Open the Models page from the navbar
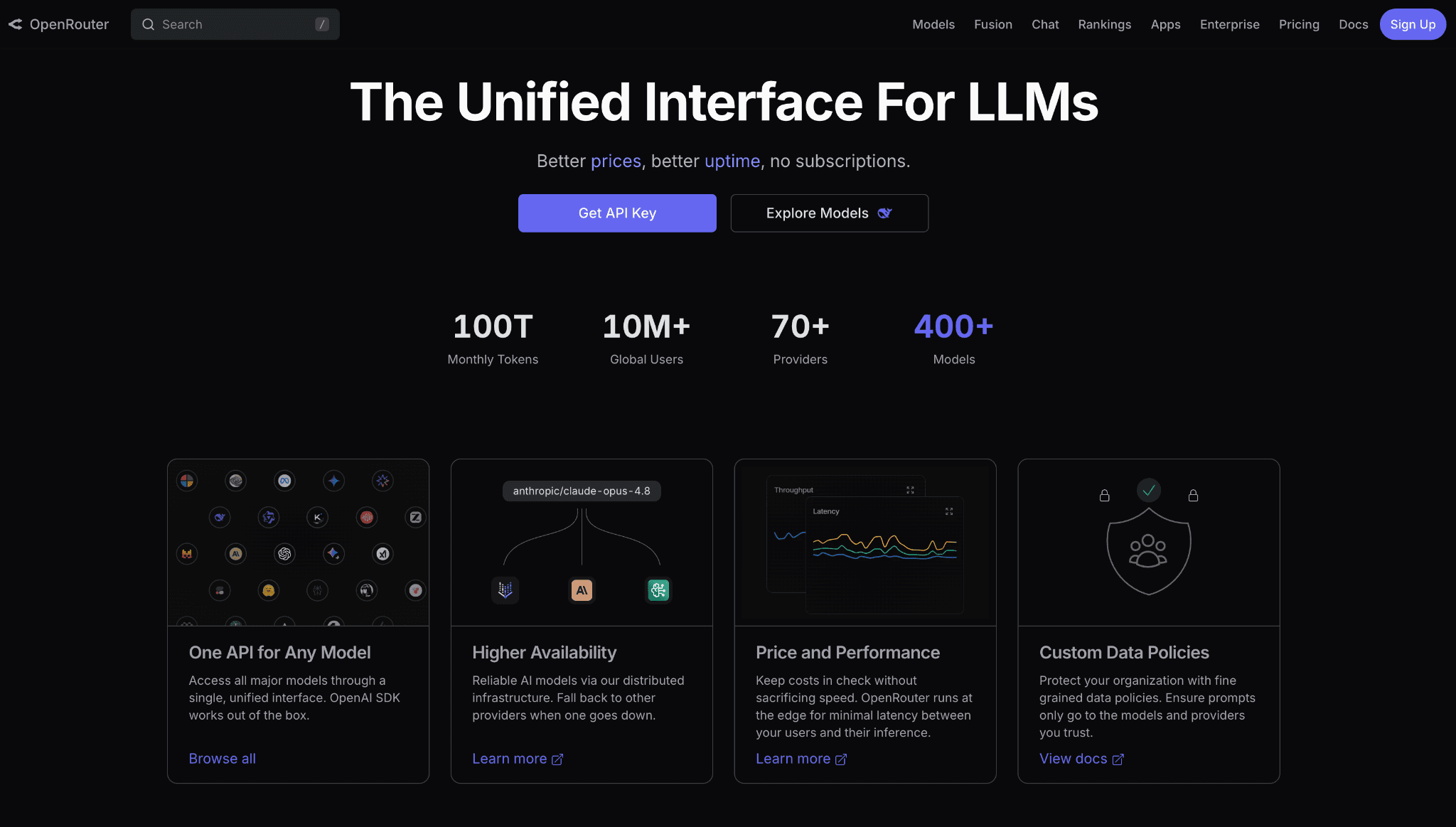This screenshot has height=827, width=1456. click(933, 24)
